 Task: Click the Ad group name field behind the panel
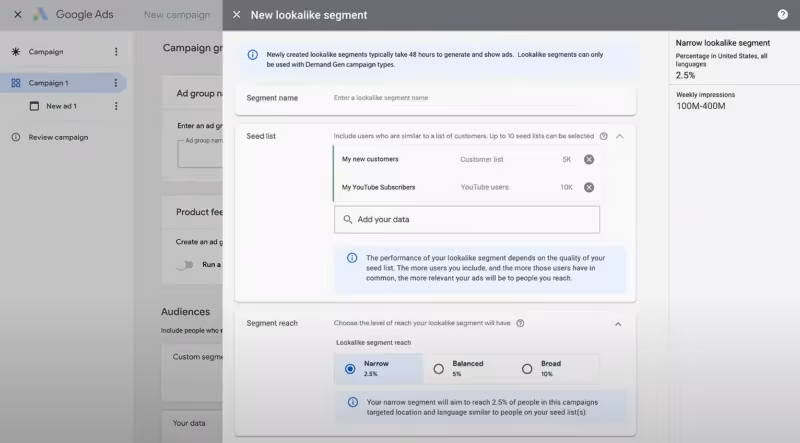[x=200, y=153]
